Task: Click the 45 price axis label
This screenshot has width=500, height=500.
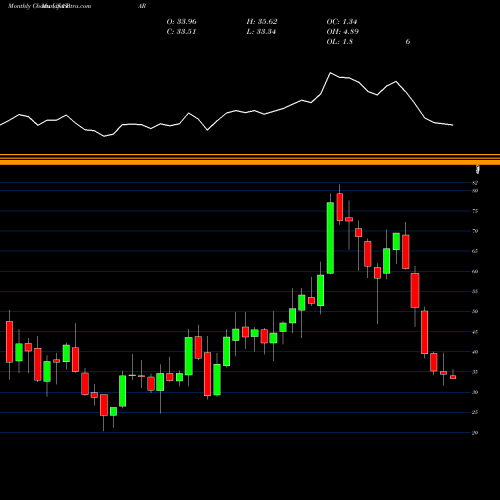Action: point(475,332)
